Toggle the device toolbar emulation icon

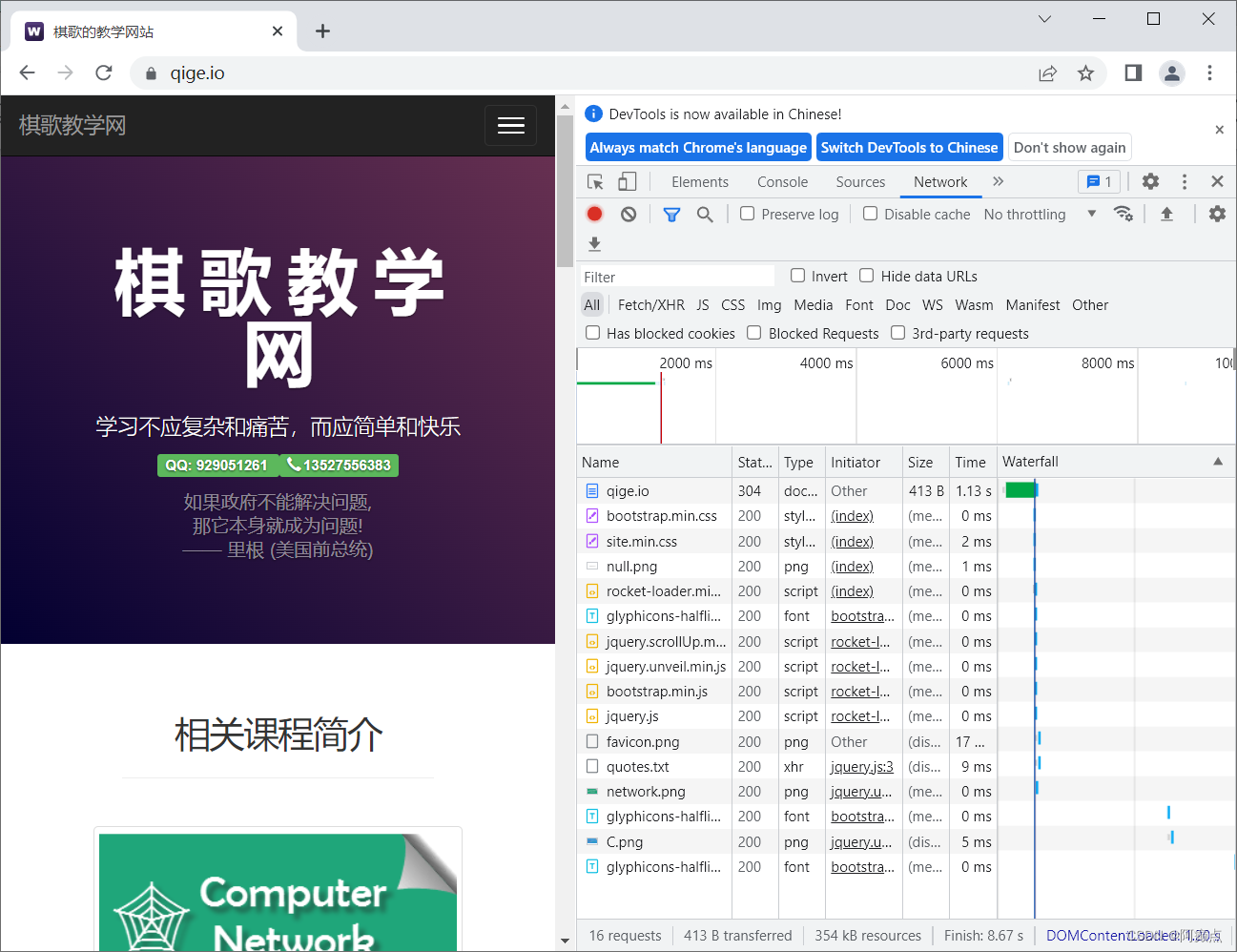click(x=627, y=181)
